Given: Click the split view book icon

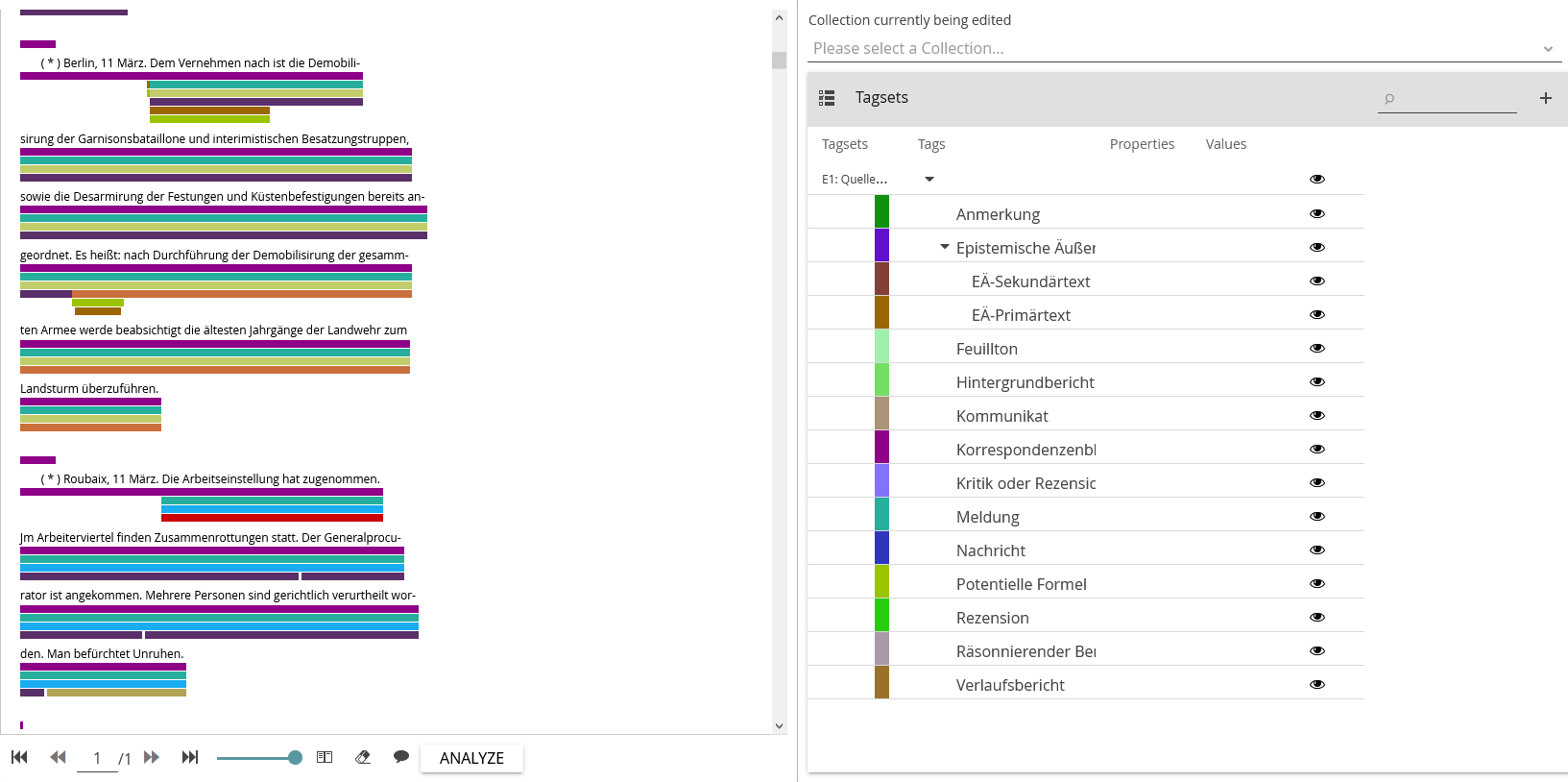Looking at the screenshot, I should 325,757.
